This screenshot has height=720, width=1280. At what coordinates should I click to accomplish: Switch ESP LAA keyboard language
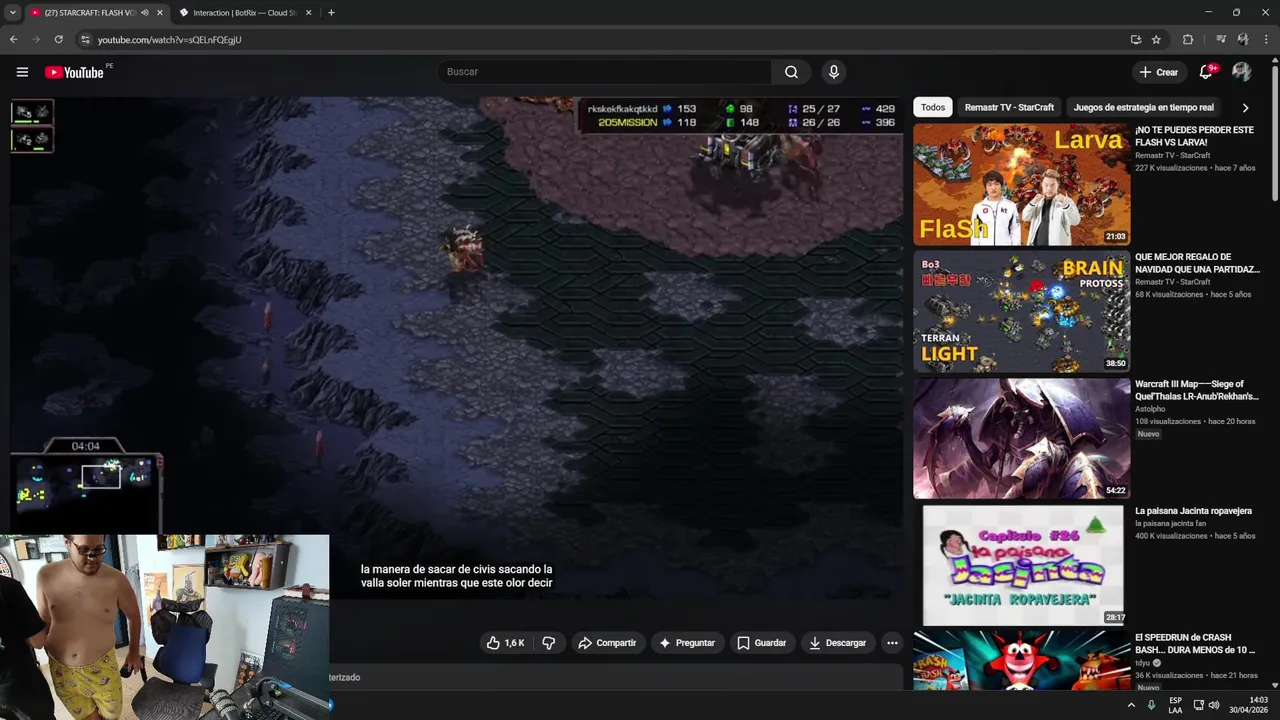(x=1175, y=705)
